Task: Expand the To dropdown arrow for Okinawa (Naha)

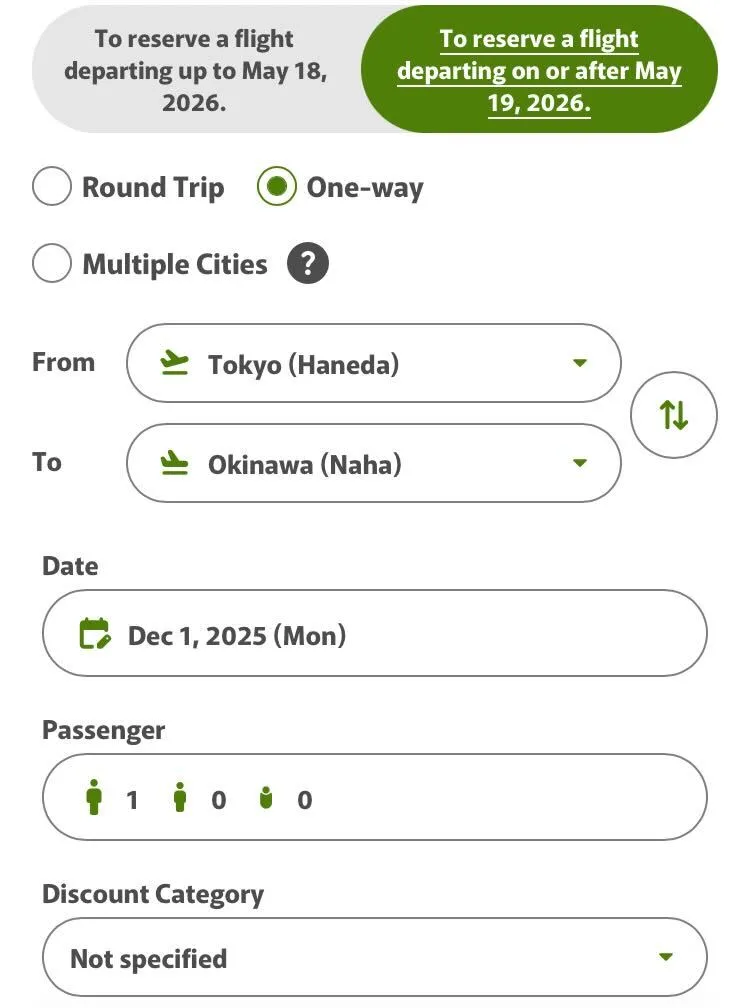Action: coord(580,463)
